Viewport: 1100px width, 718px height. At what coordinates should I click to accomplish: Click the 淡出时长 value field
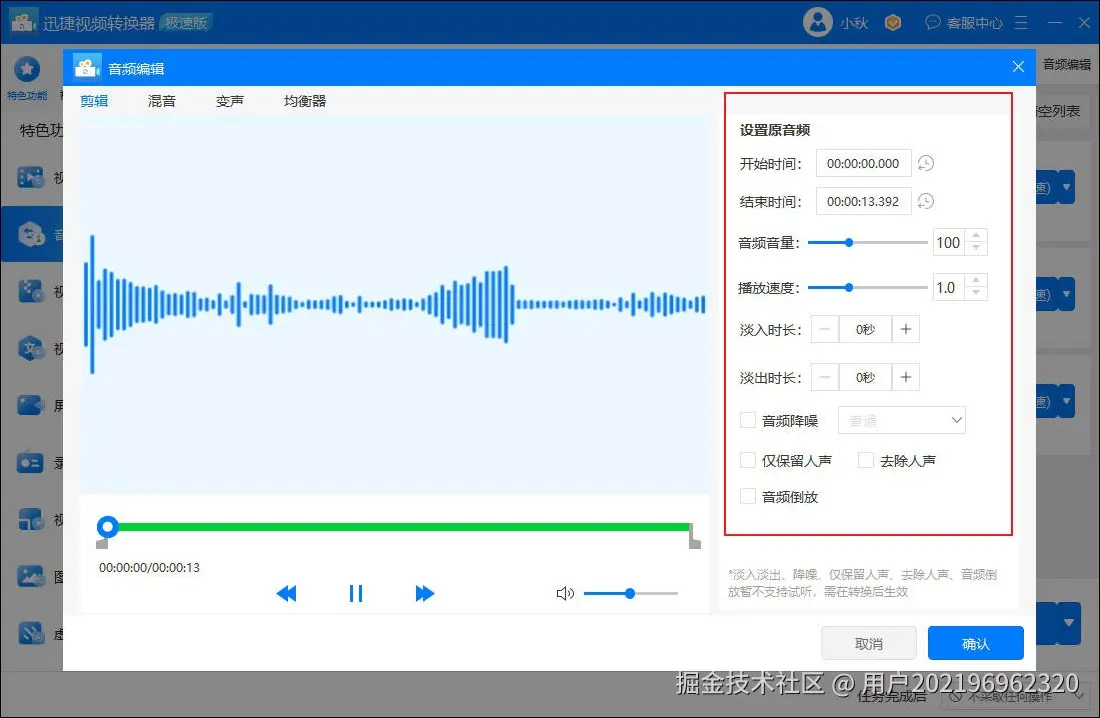pos(865,378)
